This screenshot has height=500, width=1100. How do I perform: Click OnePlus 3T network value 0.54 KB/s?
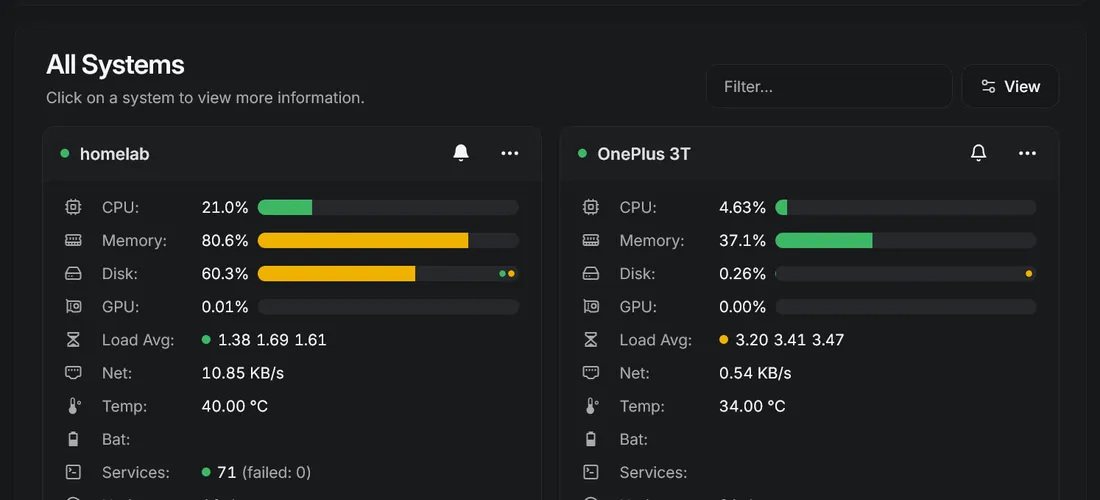click(x=755, y=373)
